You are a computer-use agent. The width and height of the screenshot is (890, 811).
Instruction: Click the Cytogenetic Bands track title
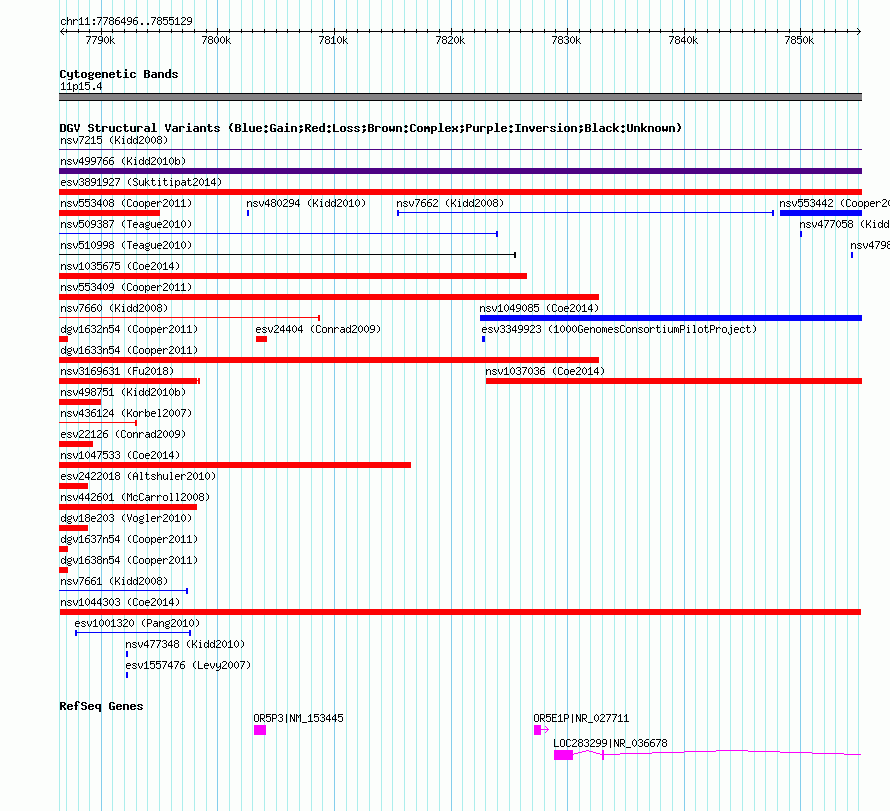[119, 74]
